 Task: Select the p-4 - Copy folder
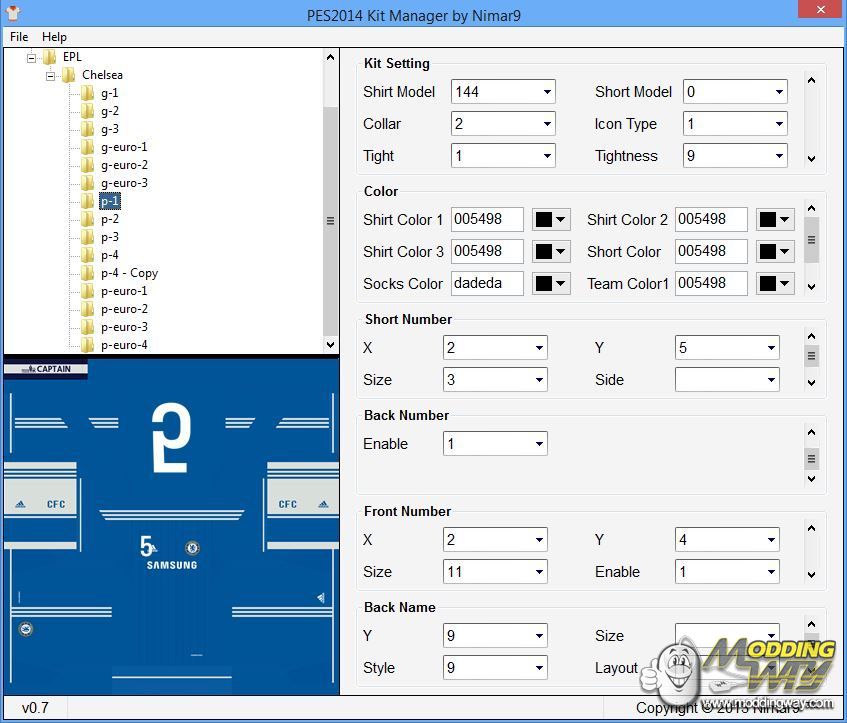129,273
